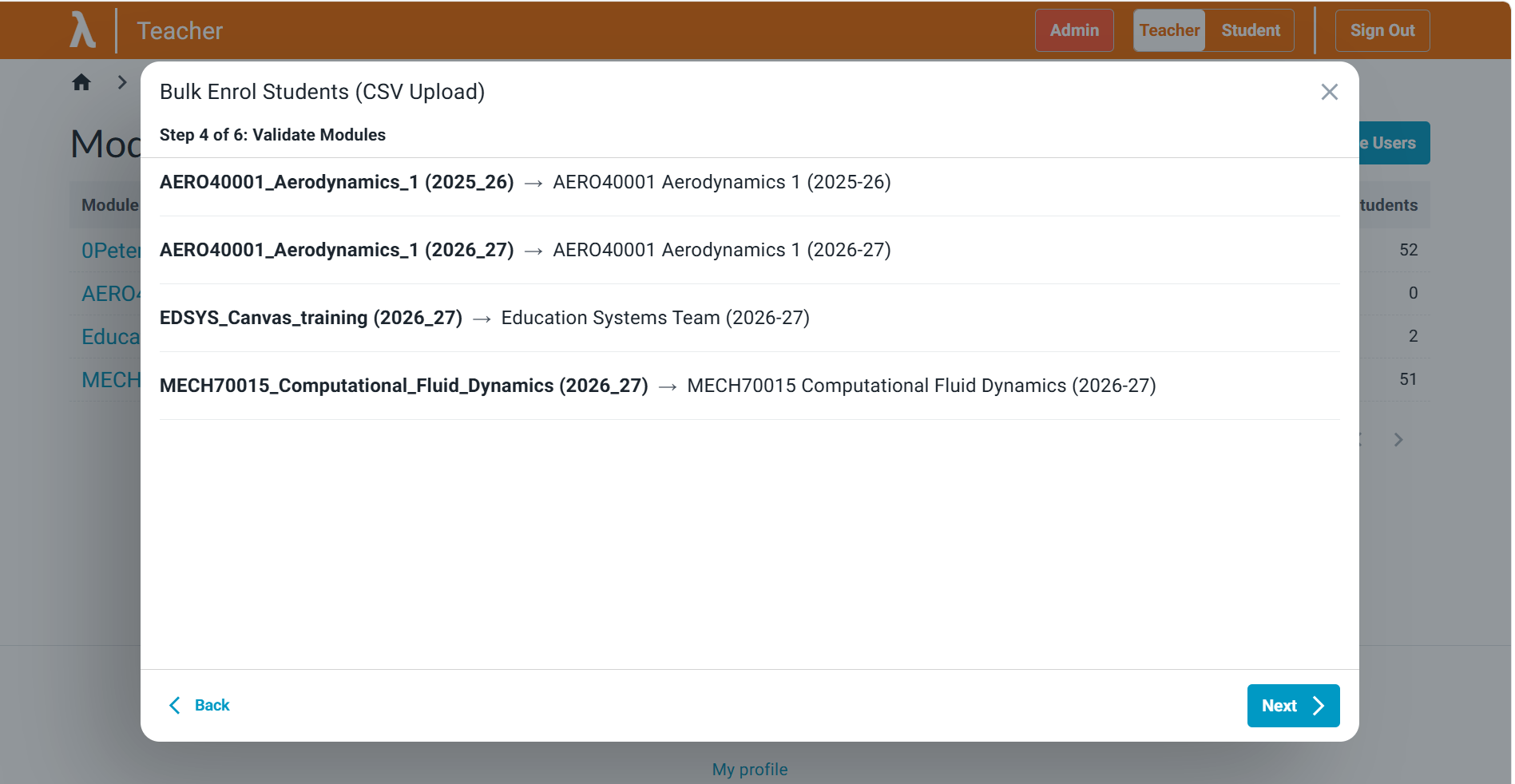Open the MECH module link in table
Image resolution: width=1515 pixels, height=784 pixels.
(x=111, y=380)
